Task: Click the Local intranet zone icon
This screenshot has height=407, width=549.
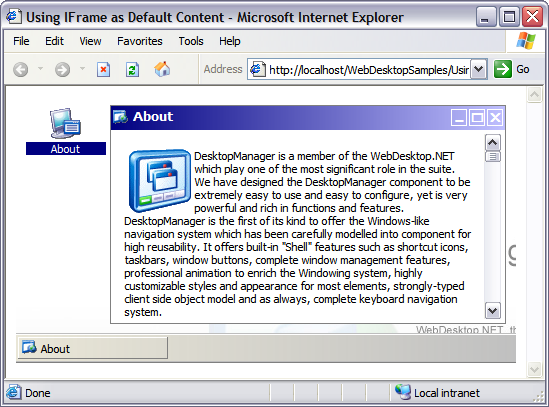Action: pyautogui.click(x=403, y=392)
